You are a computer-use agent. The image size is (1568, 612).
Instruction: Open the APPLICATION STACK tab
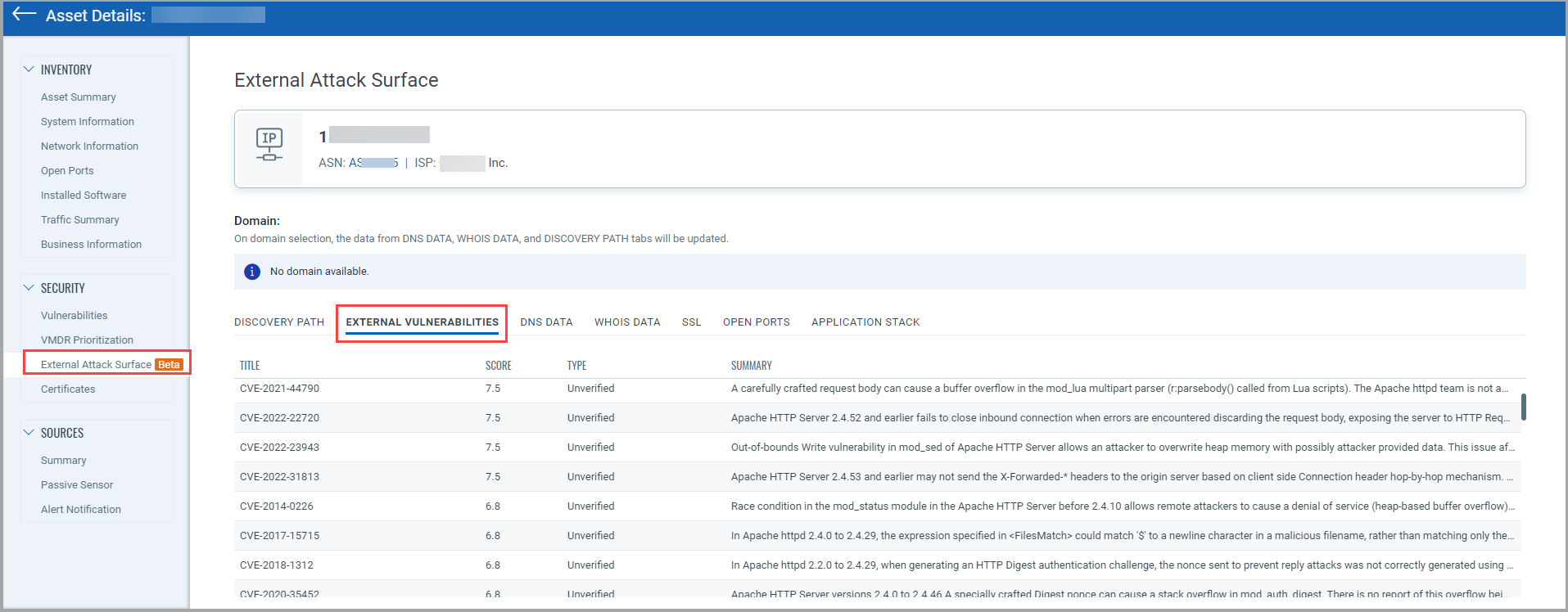865,322
